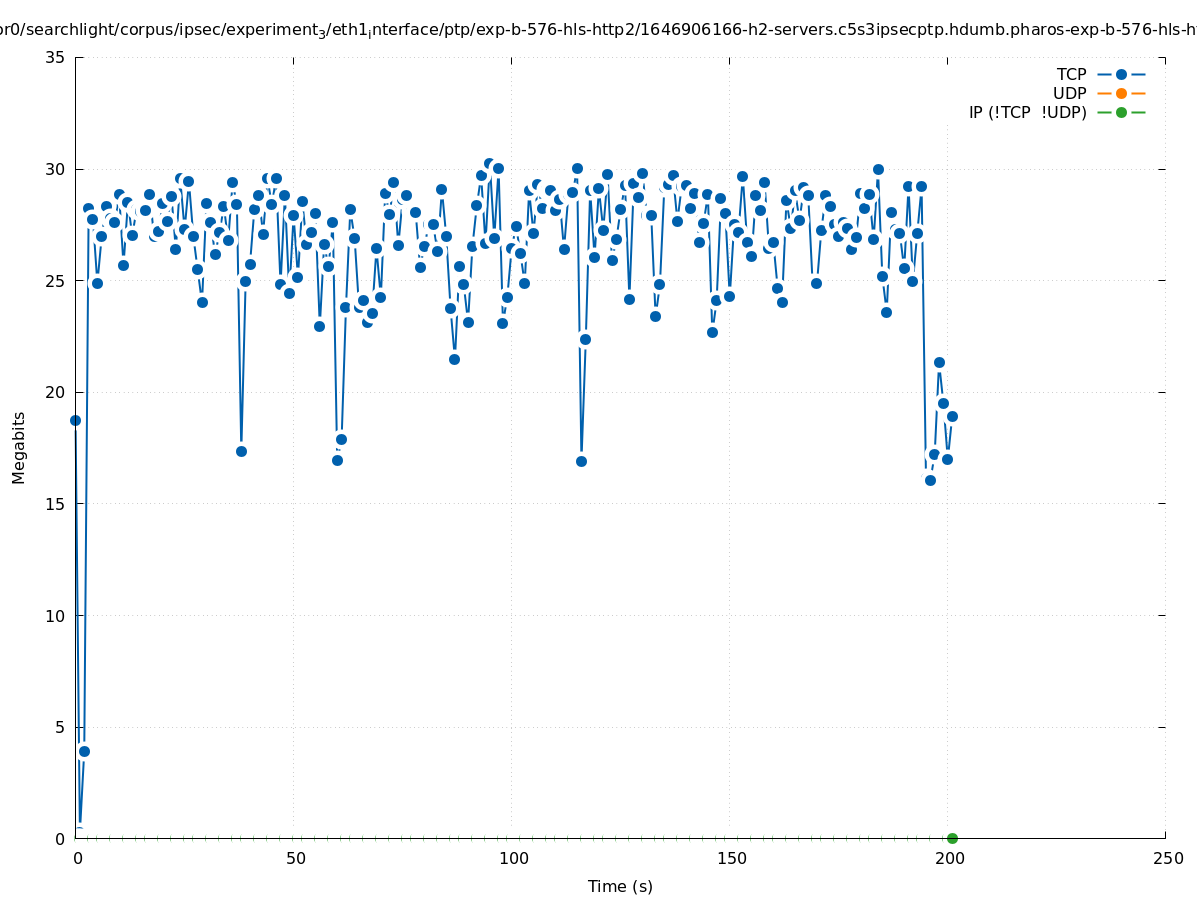Click the 50 tick label on the x-axis
1197x900 pixels.
(294, 858)
